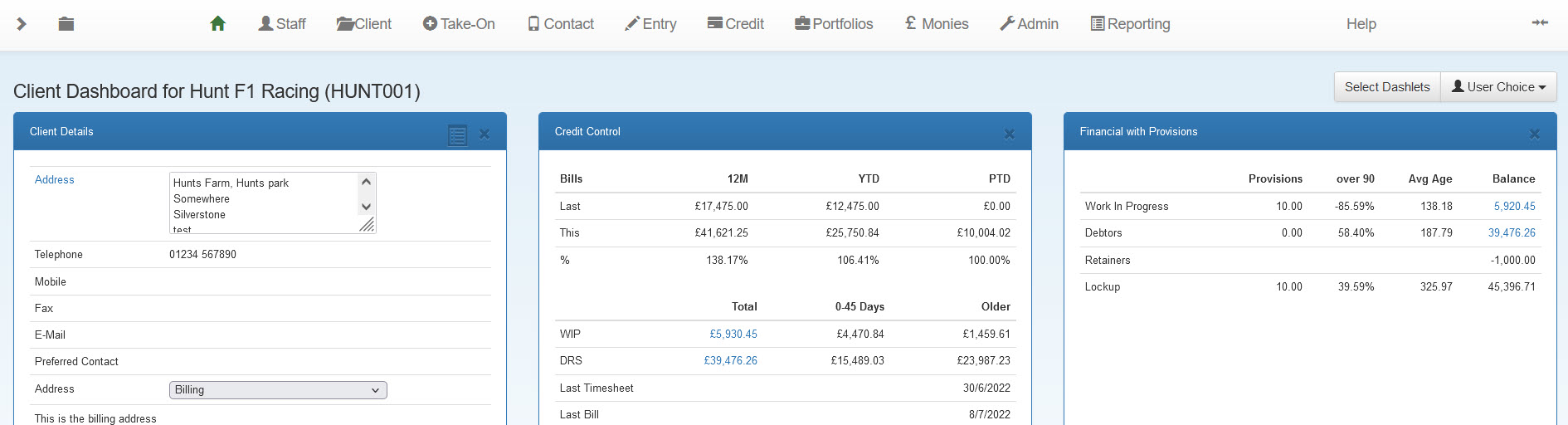Open the Client Details list icon

pyautogui.click(x=457, y=134)
